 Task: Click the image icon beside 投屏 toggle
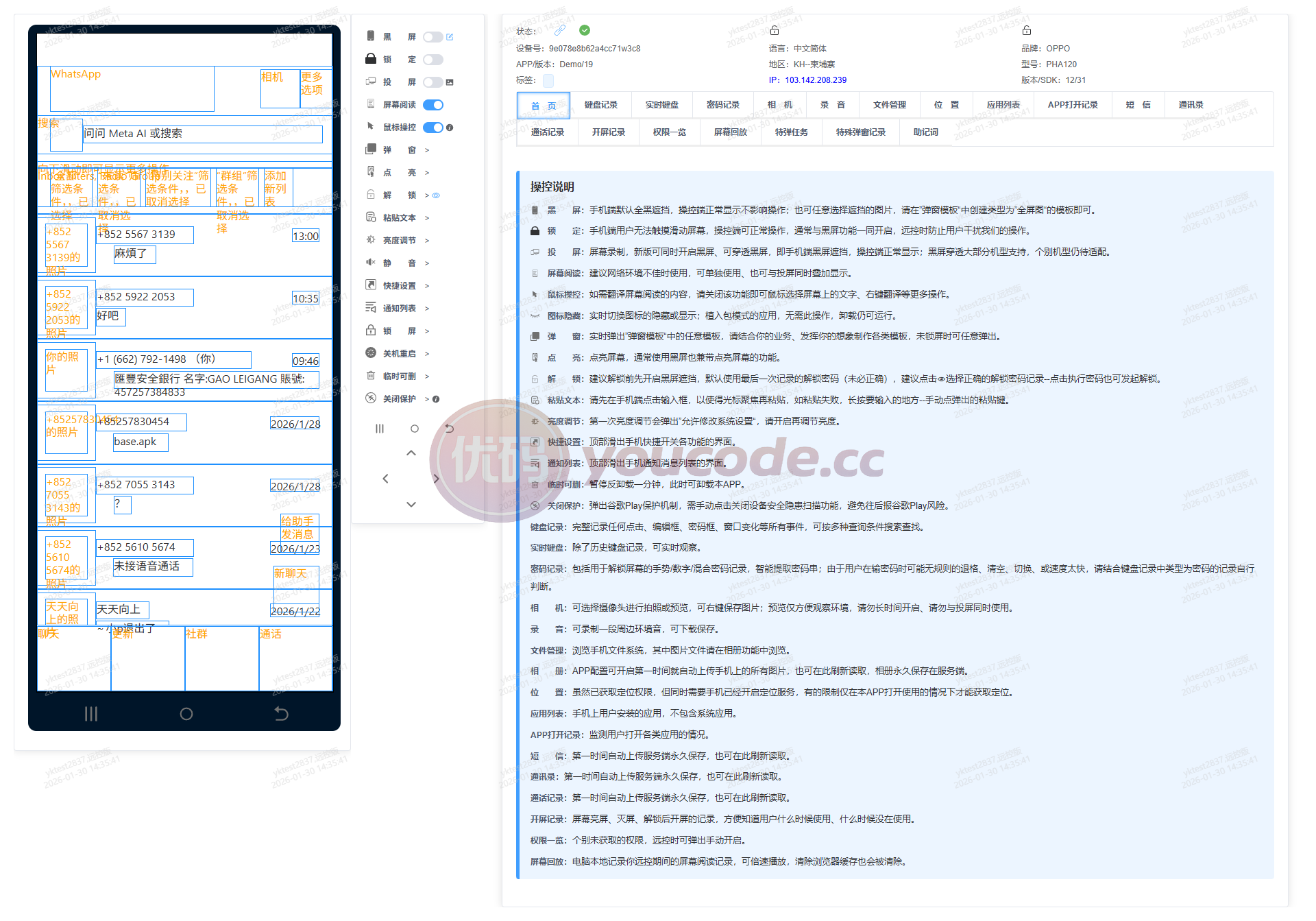(x=450, y=82)
